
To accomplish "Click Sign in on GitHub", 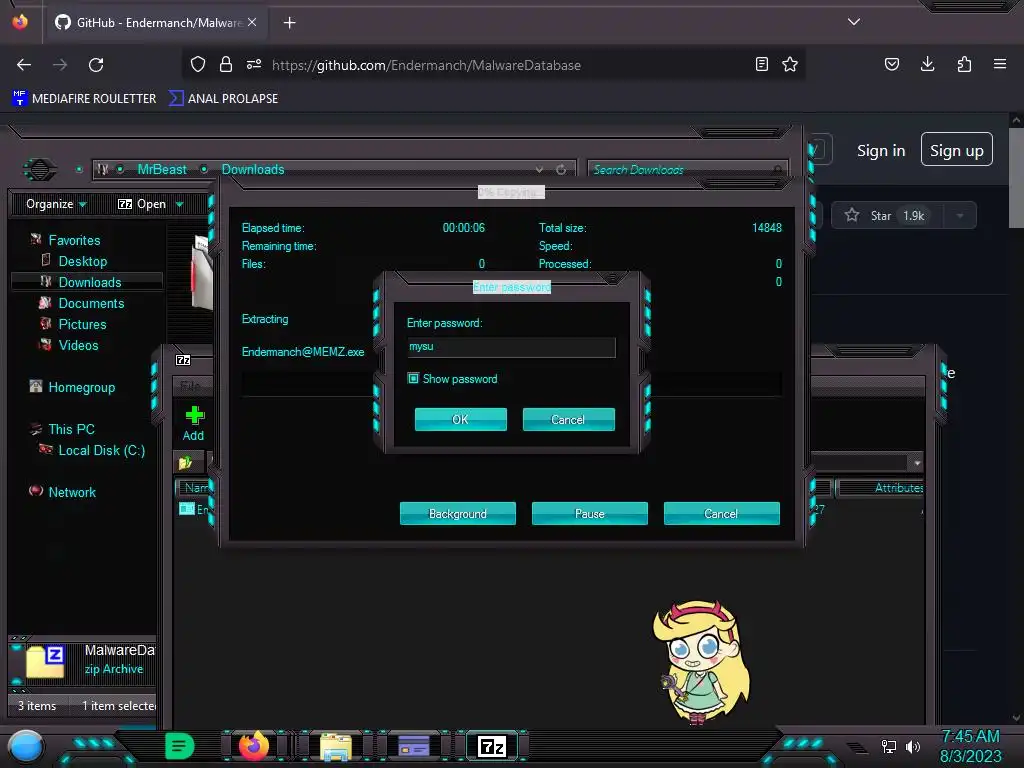I will 881,151.
